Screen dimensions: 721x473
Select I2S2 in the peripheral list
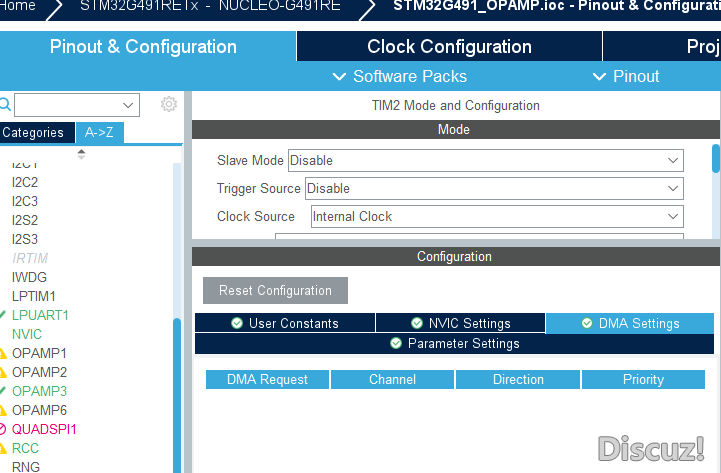pyautogui.click(x=25, y=220)
